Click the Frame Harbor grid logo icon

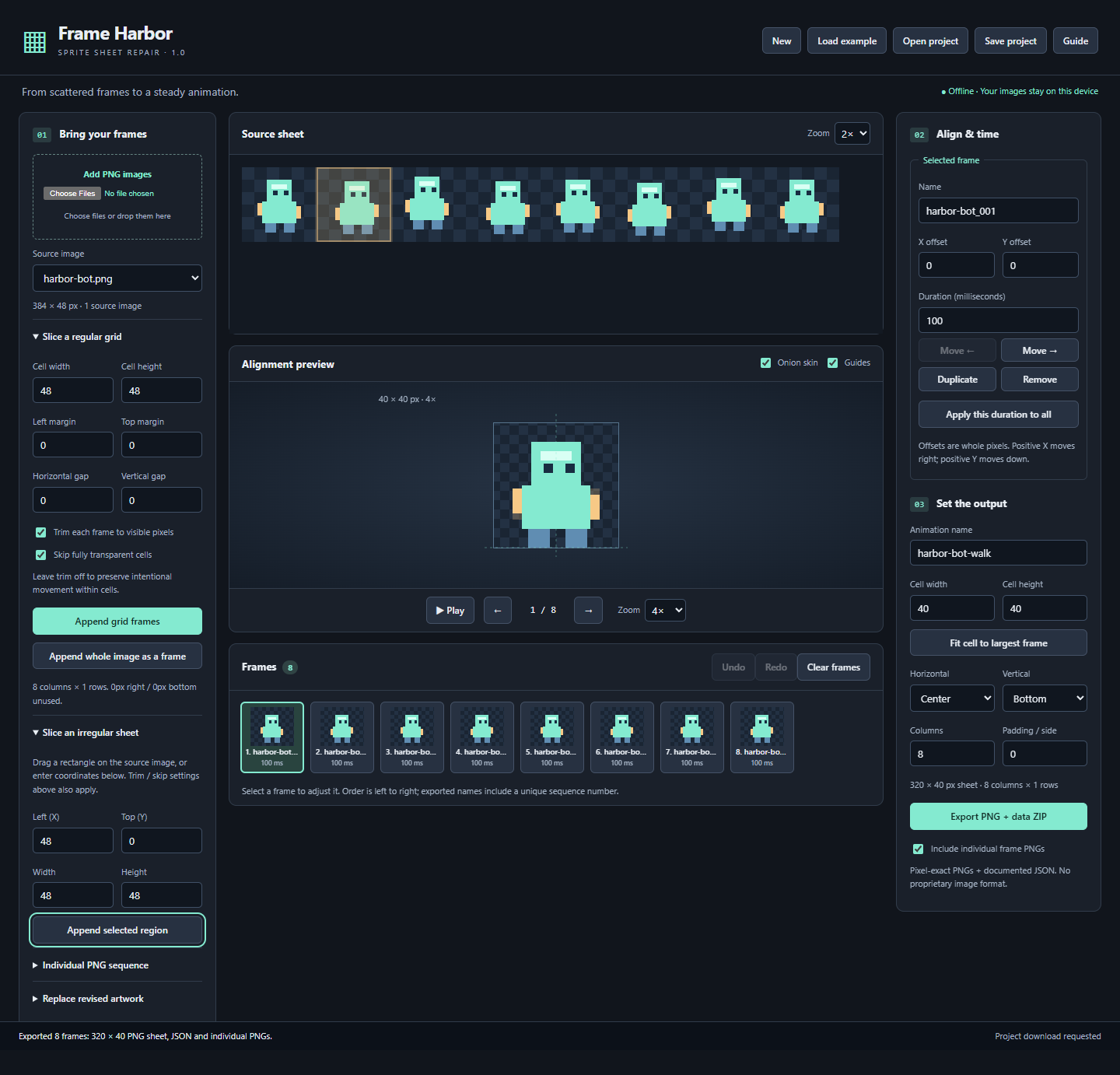35,42
